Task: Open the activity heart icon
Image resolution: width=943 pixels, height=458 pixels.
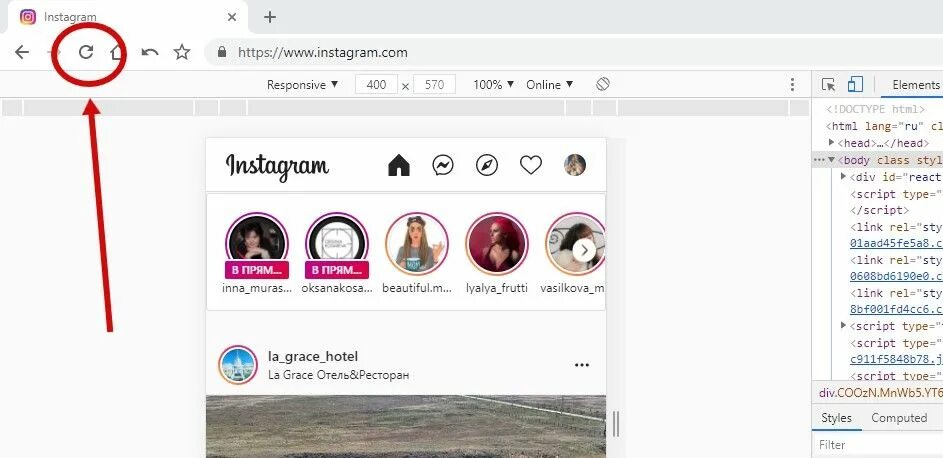Action: tap(531, 165)
